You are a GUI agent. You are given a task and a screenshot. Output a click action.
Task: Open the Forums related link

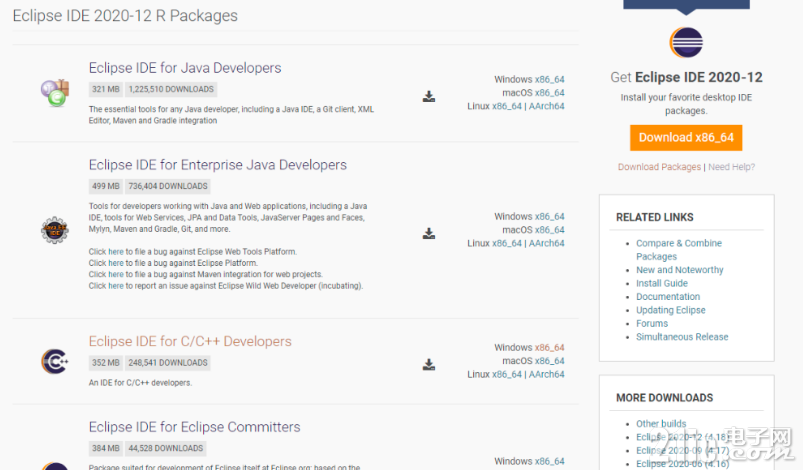coord(652,324)
